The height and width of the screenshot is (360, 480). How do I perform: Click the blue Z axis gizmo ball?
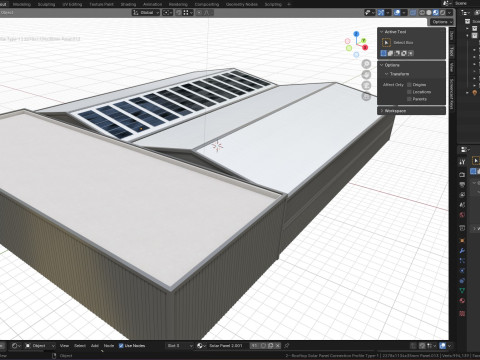(x=356, y=34)
